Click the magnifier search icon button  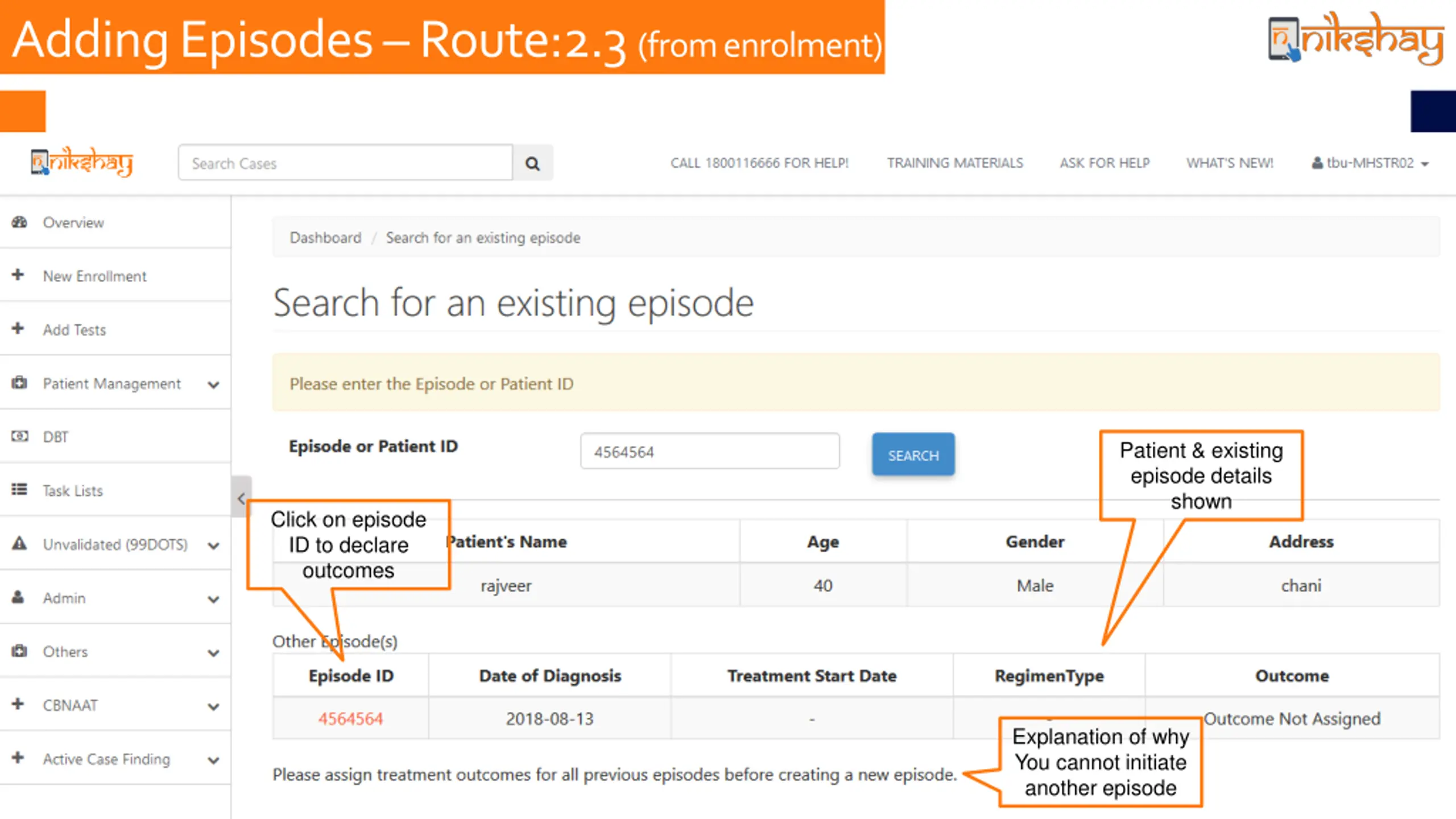[x=532, y=163]
